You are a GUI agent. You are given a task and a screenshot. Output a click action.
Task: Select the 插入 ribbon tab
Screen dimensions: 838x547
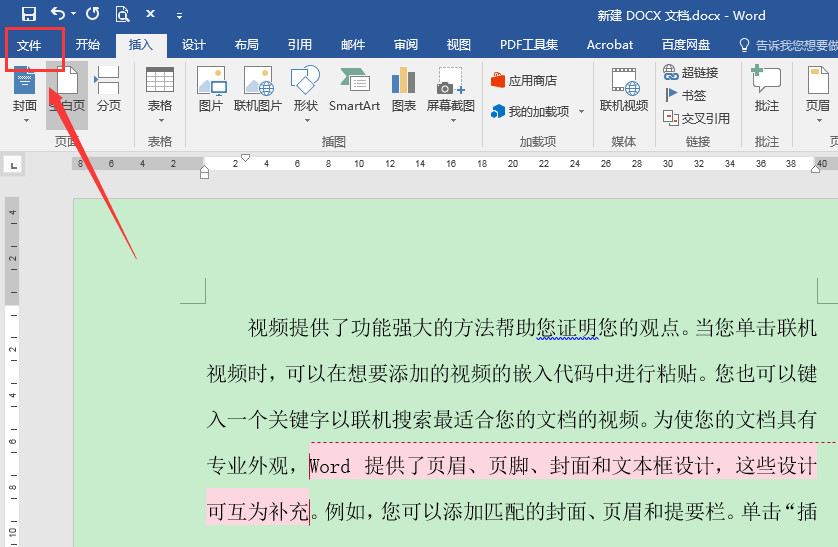tap(141, 45)
